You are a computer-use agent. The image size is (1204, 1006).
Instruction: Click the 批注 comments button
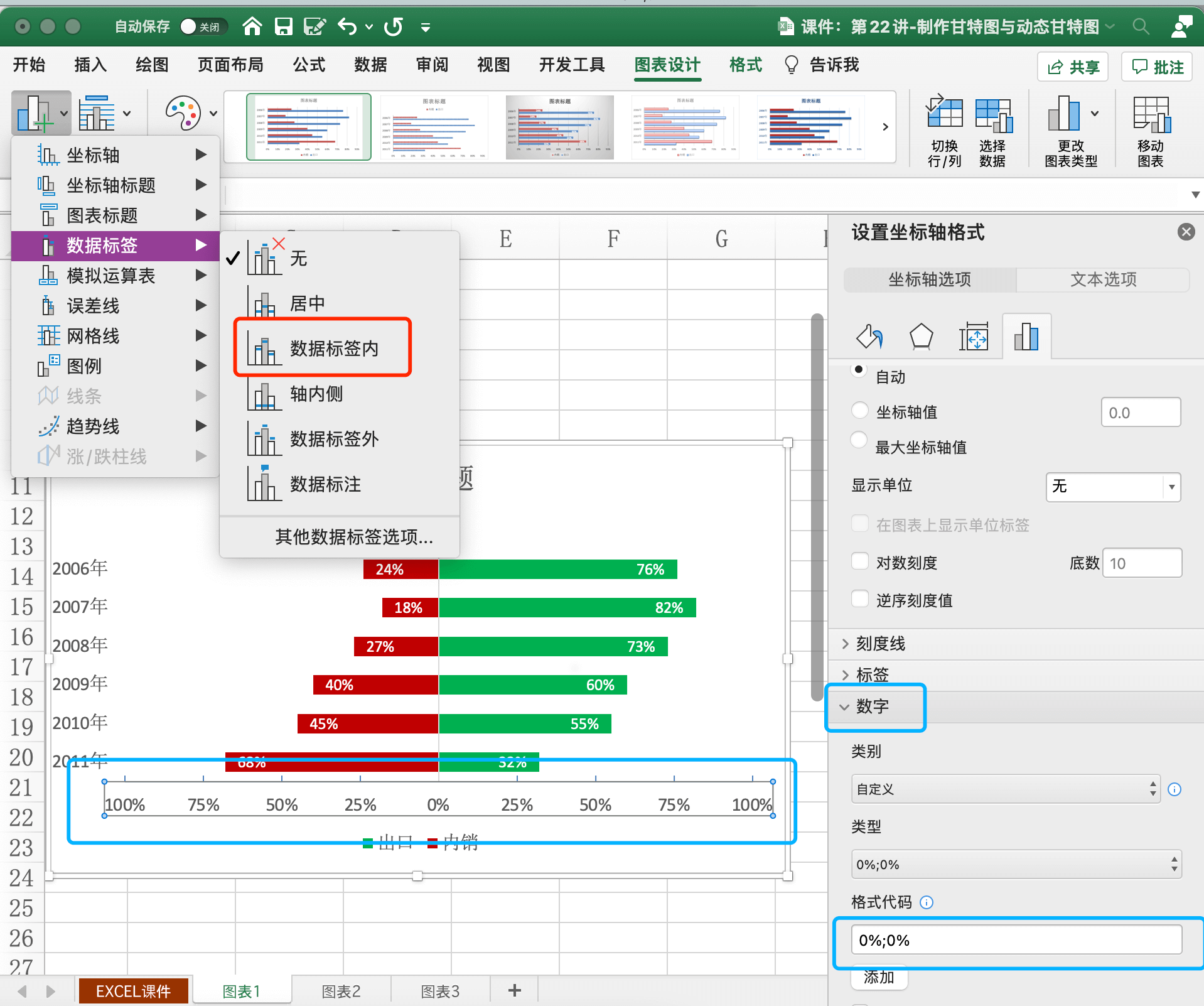tap(1158, 67)
